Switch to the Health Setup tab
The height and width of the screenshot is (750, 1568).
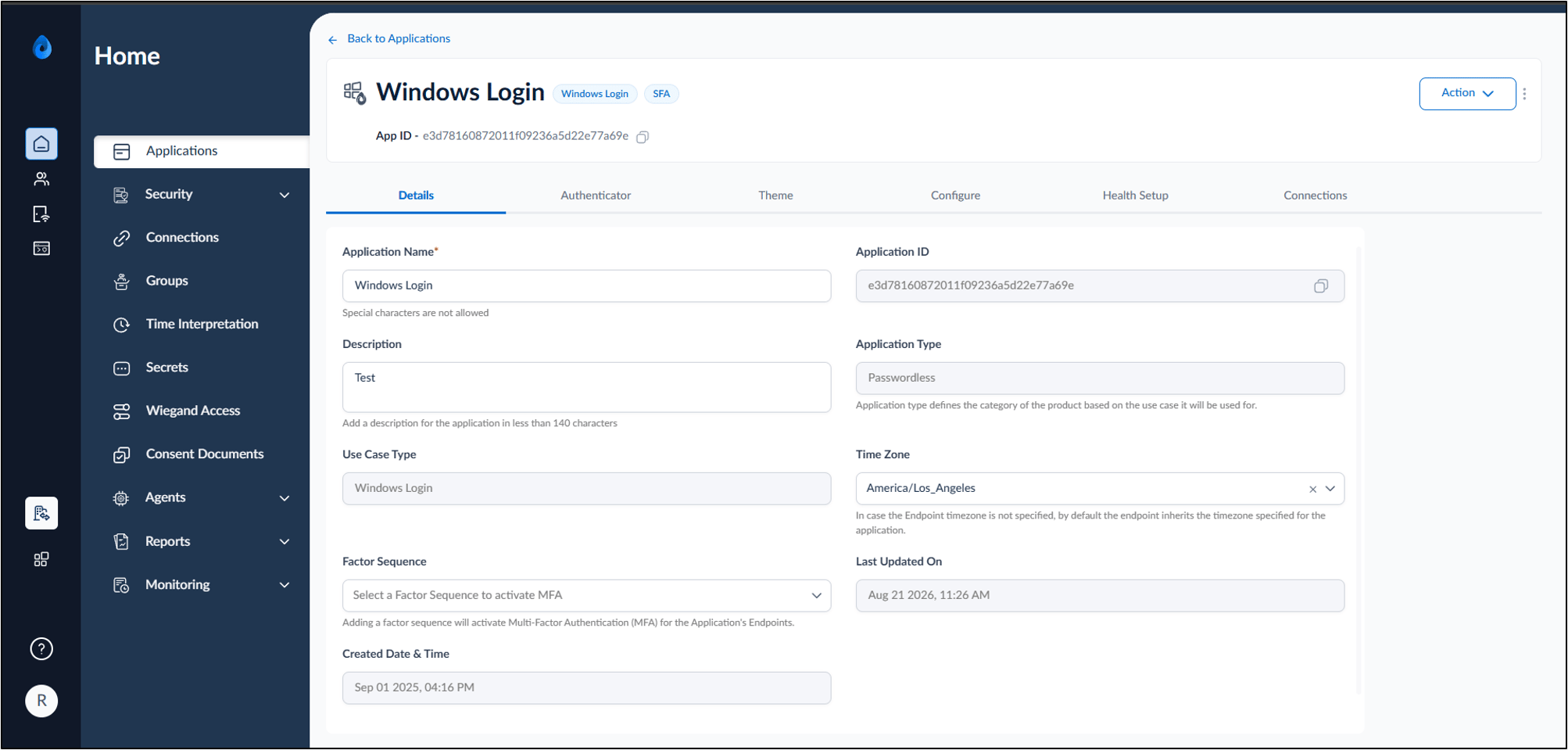click(1135, 196)
